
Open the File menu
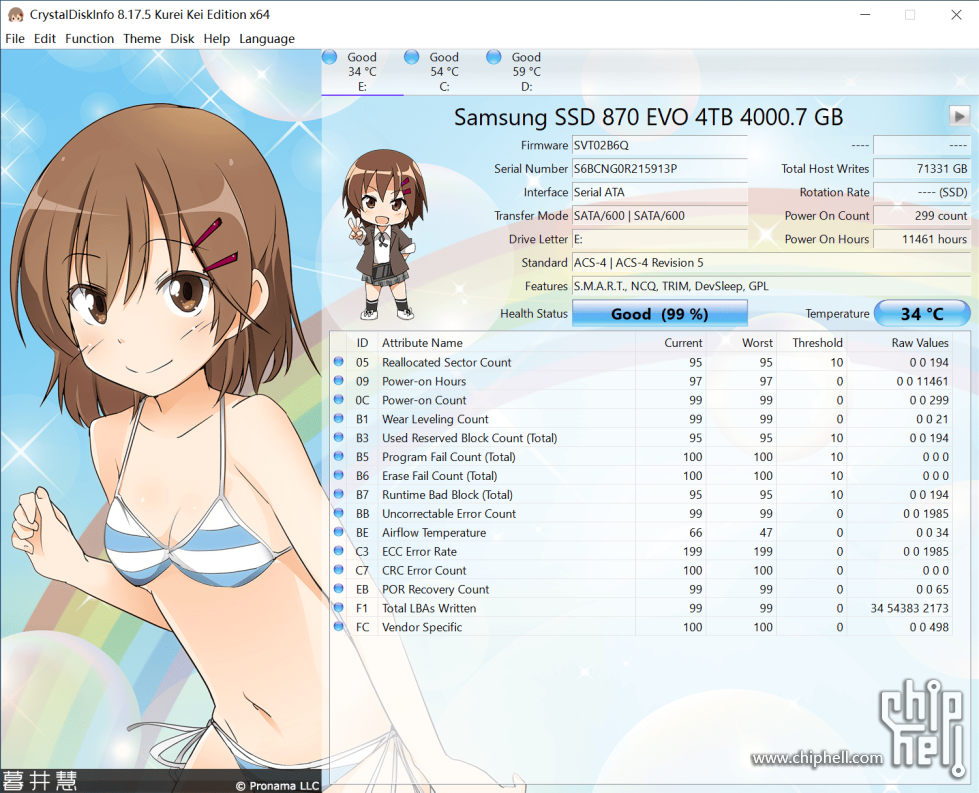pyautogui.click(x=15, y=39)
